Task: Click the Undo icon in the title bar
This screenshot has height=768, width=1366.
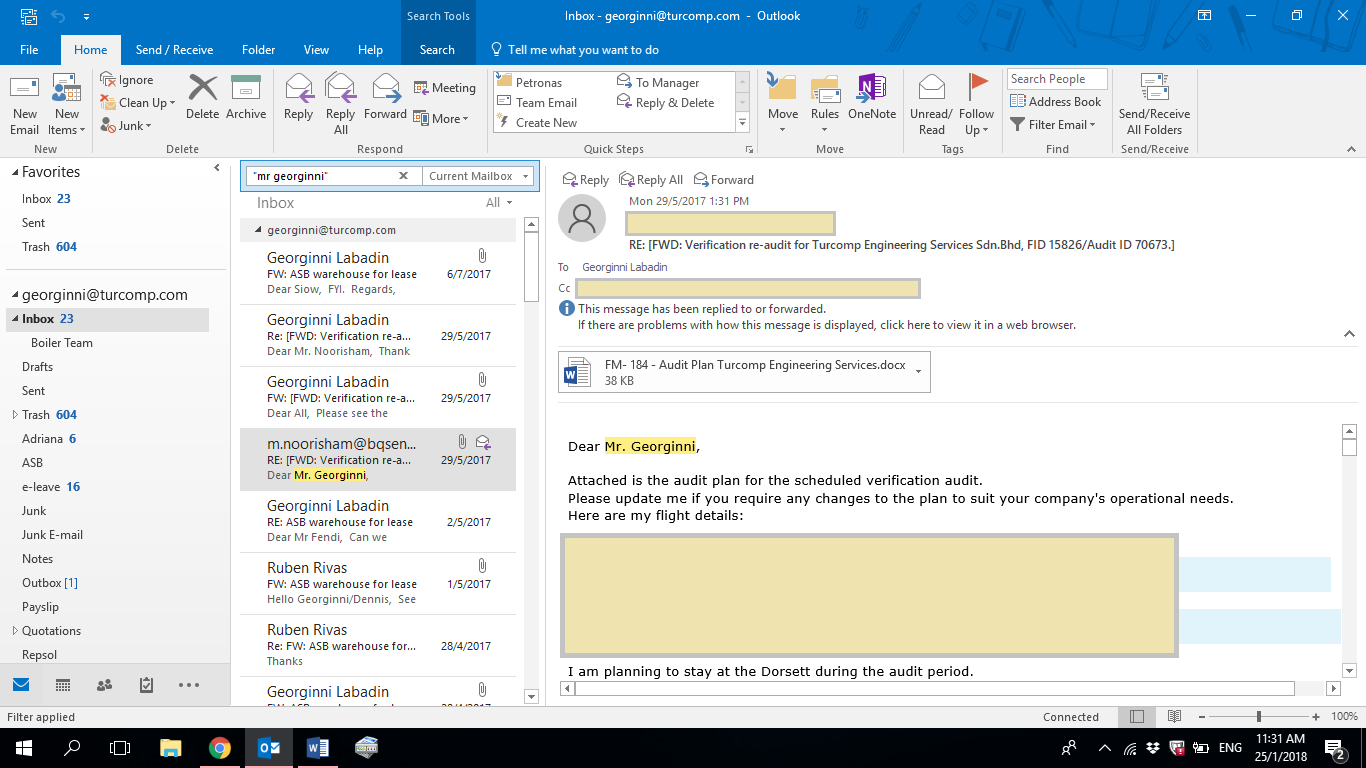Action: tap(58, 16)
